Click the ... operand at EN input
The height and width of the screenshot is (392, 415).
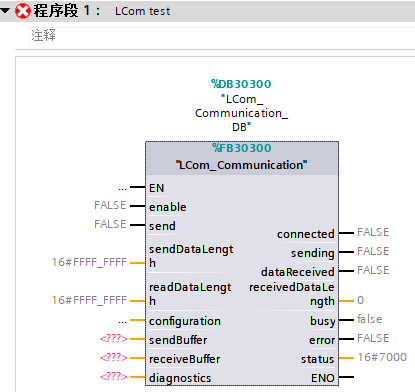point(123,189)
